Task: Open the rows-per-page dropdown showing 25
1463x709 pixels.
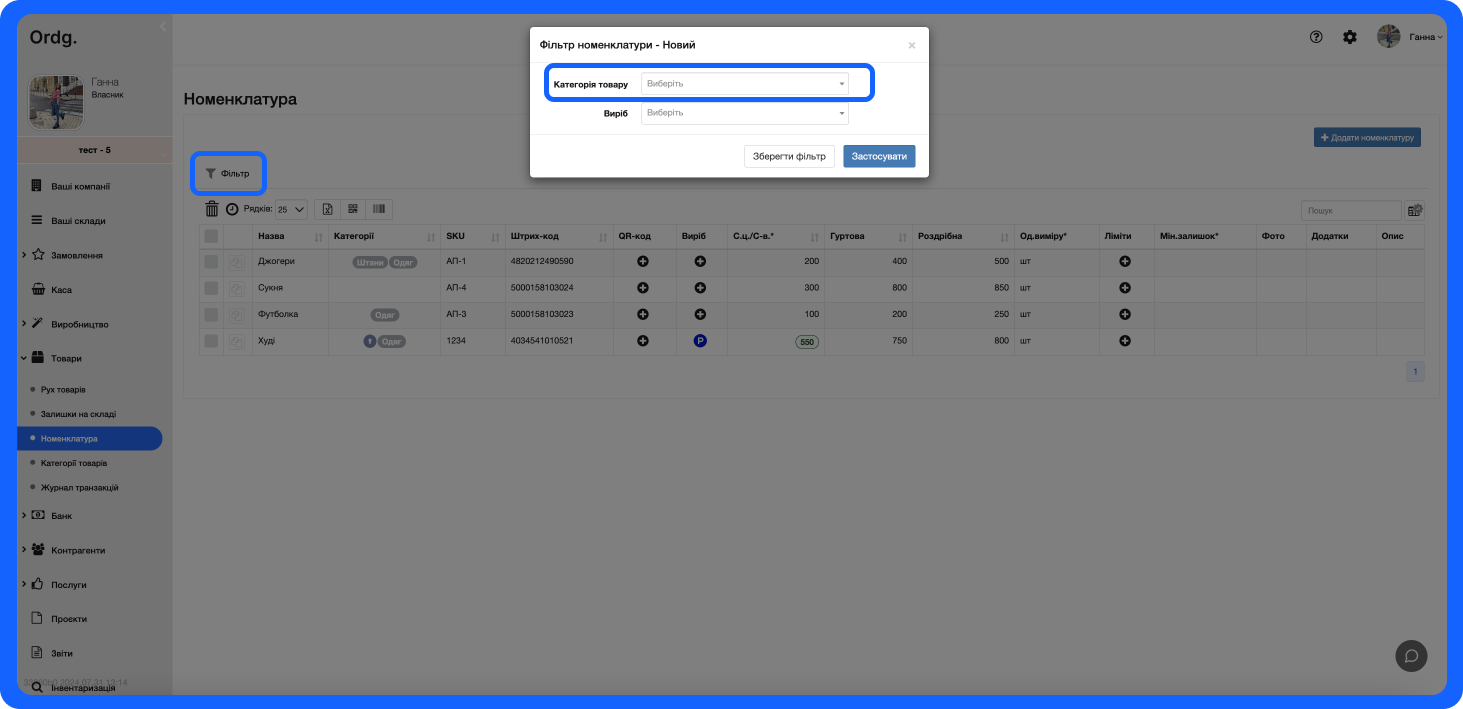Action: [291, 210]
